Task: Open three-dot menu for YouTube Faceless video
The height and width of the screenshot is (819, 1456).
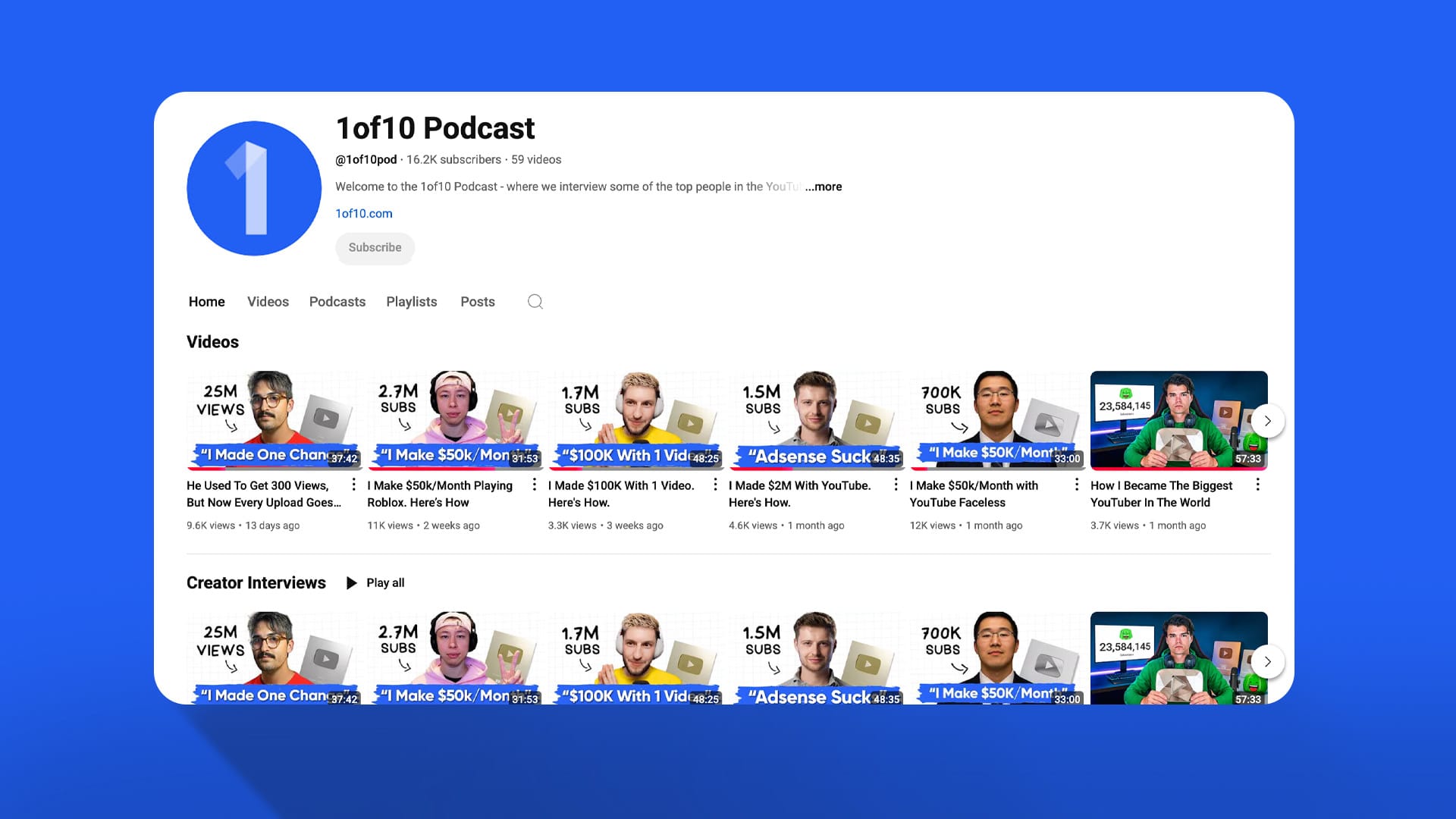Action: (1076, 485)
